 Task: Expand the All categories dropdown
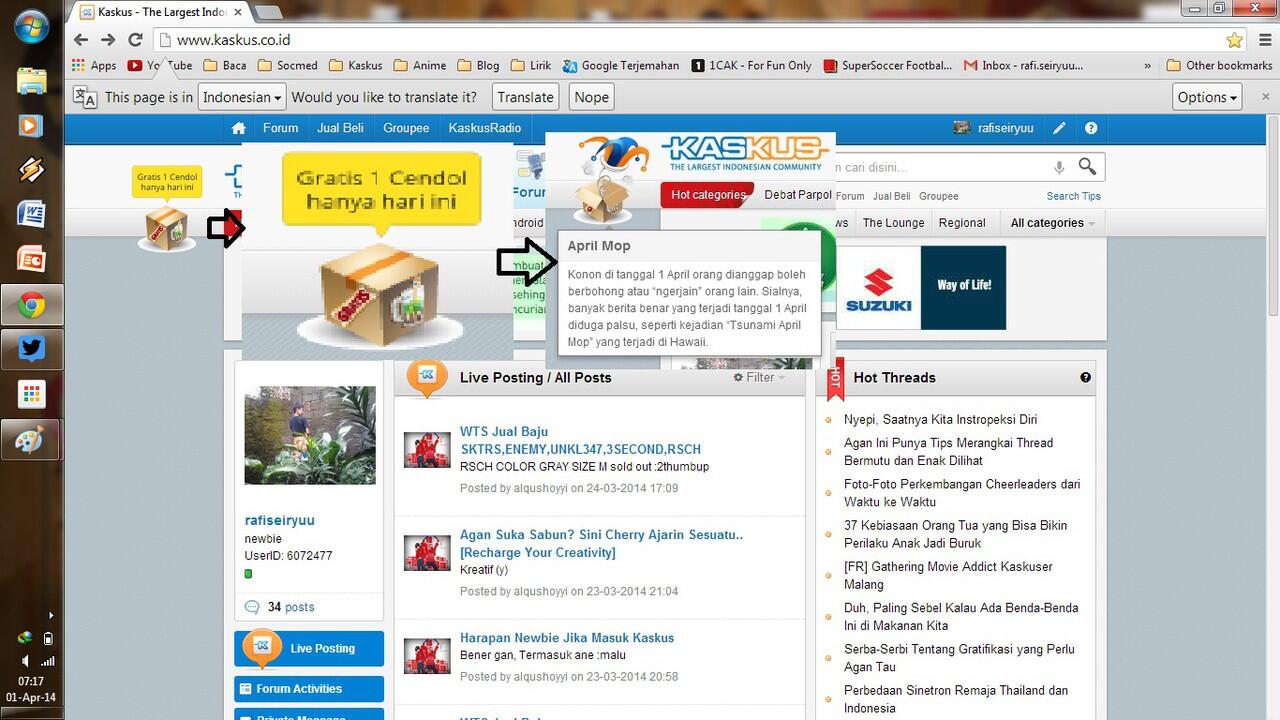[x=1052, y=223]
